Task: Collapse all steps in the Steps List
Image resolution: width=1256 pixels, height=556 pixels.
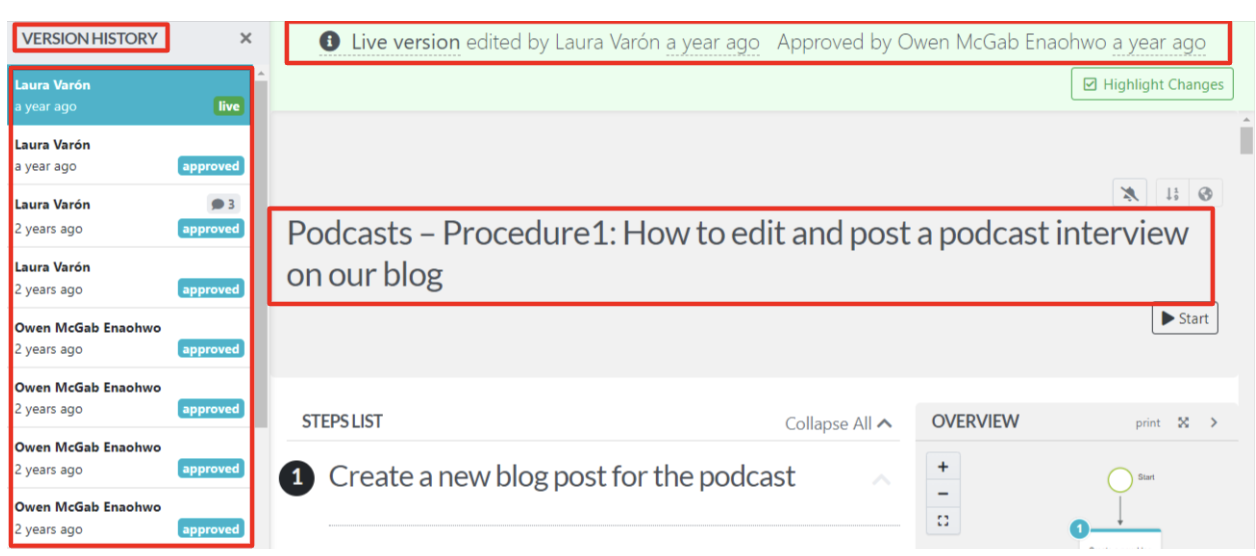Action: tap(838, 424)
